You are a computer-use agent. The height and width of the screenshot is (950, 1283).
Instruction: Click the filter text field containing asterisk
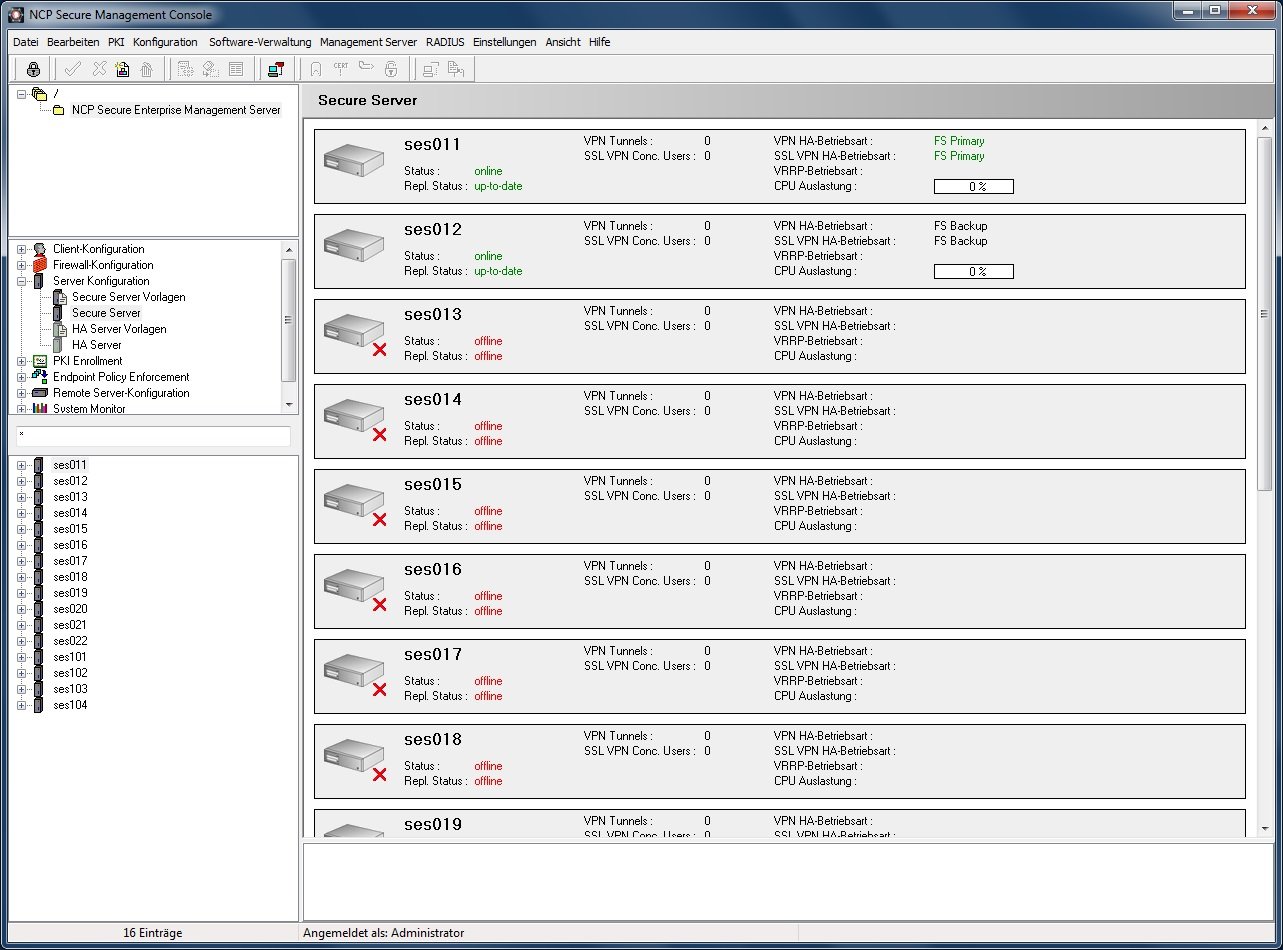[x=153, y=436]
